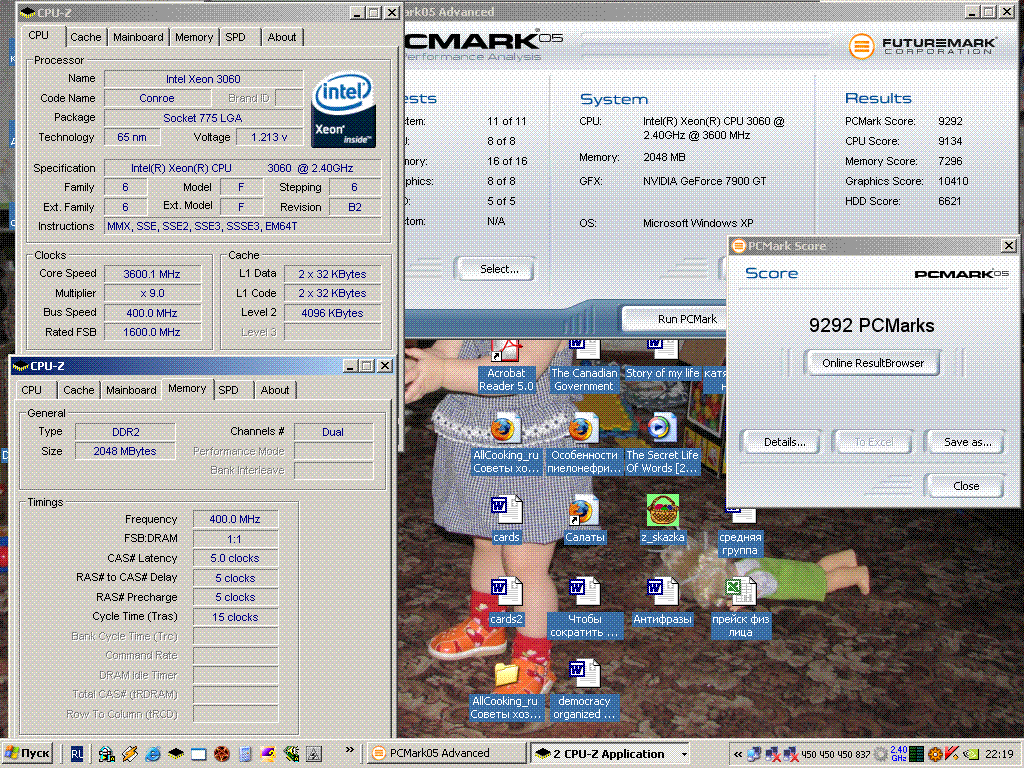Click the NVIDIA tray icon
Screen dimensions: 1024x768
point(971,754)
